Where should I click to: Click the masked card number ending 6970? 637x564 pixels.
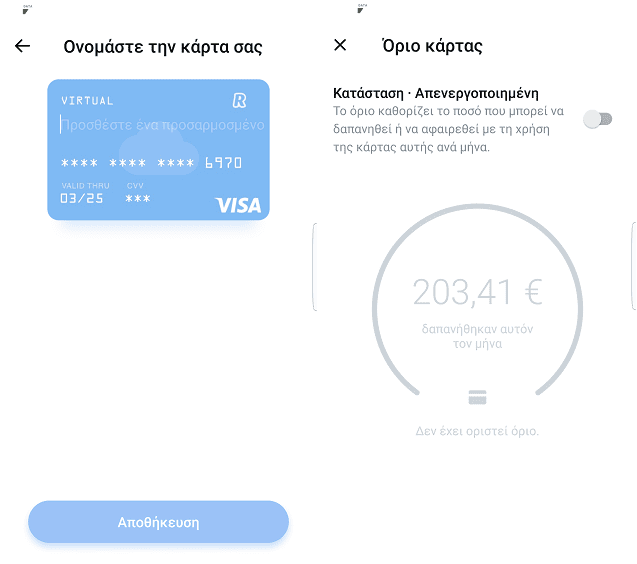(151, 163)
